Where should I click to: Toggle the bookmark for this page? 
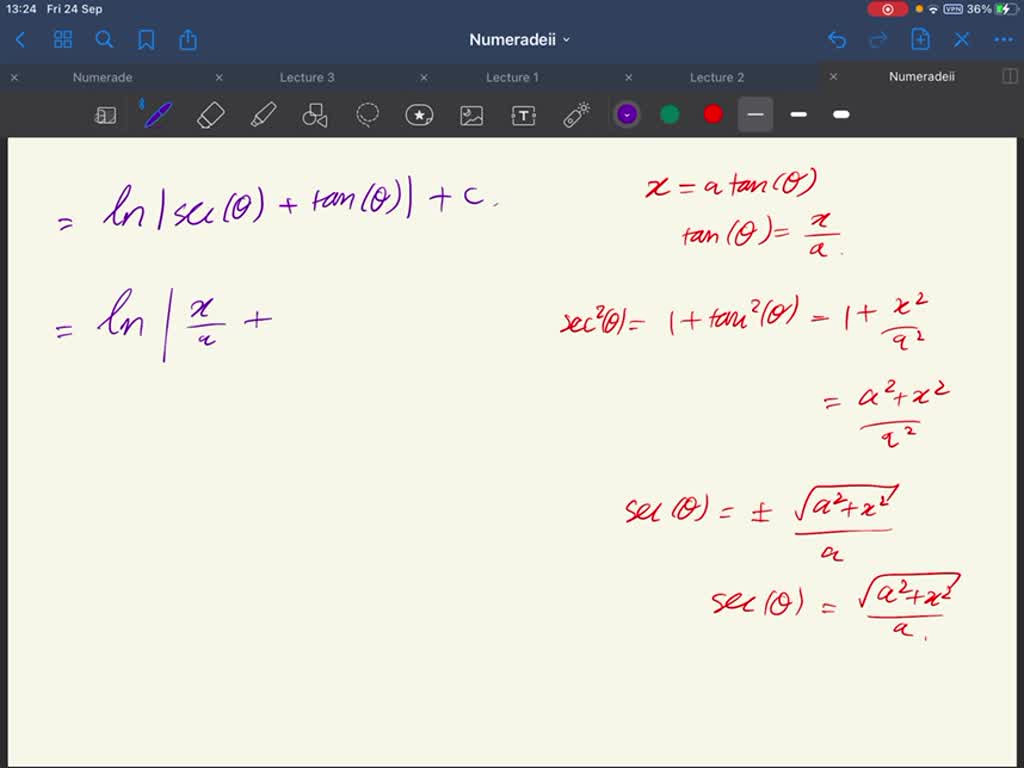[146, 40]
